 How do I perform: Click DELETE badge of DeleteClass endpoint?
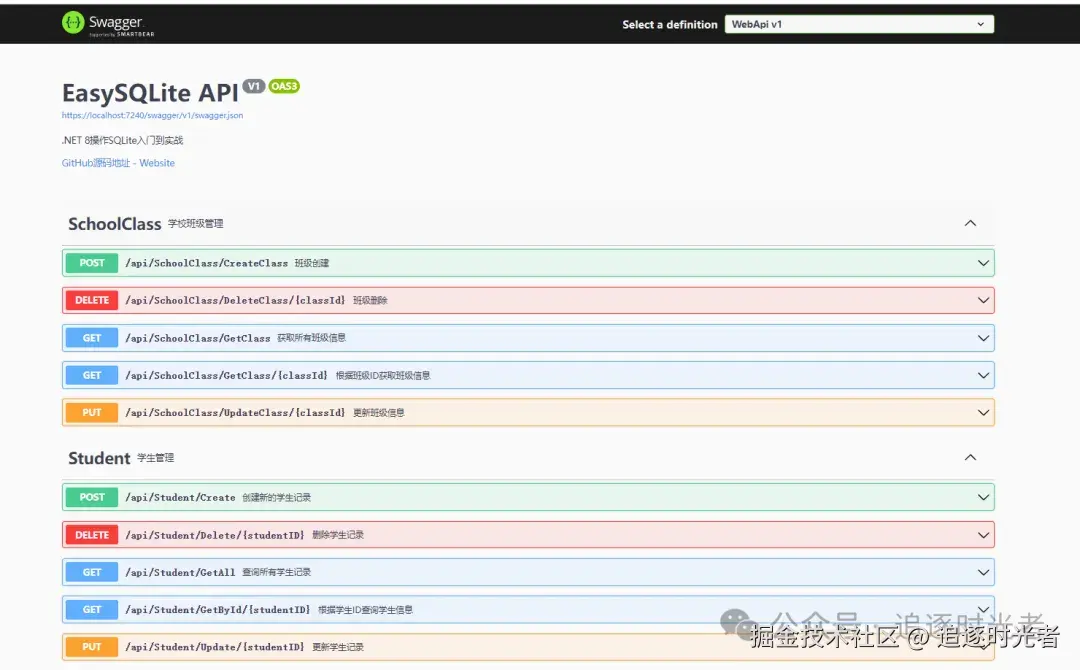pyautogui.click(x=92, y=300)
